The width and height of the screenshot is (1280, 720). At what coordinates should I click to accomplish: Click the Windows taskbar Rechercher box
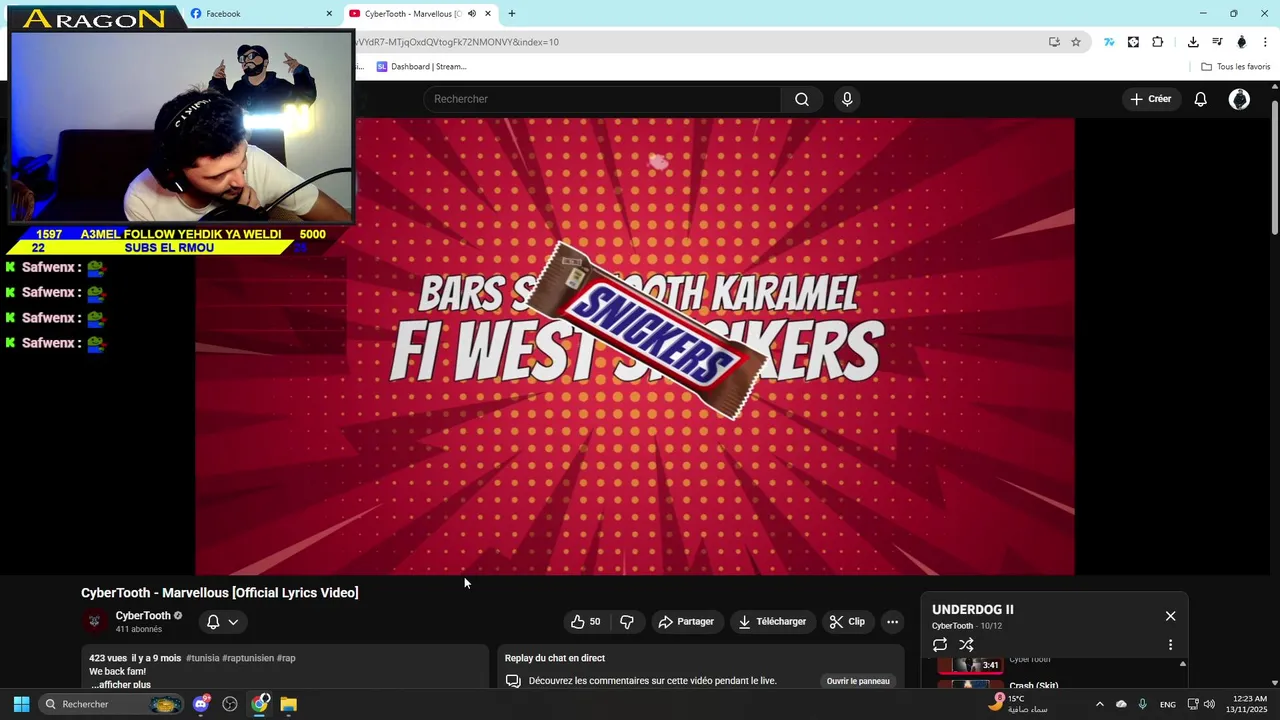coord(112,704)
